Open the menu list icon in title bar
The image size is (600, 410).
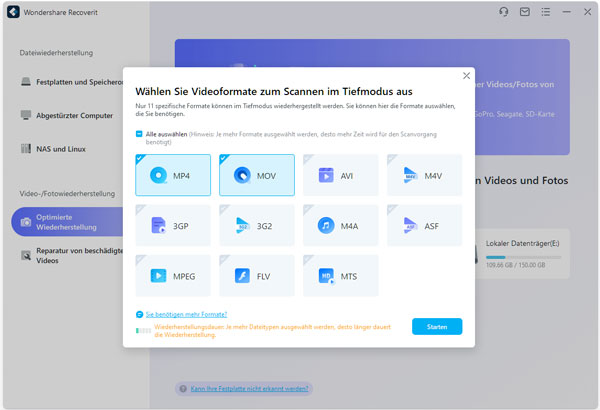point(546,12)
